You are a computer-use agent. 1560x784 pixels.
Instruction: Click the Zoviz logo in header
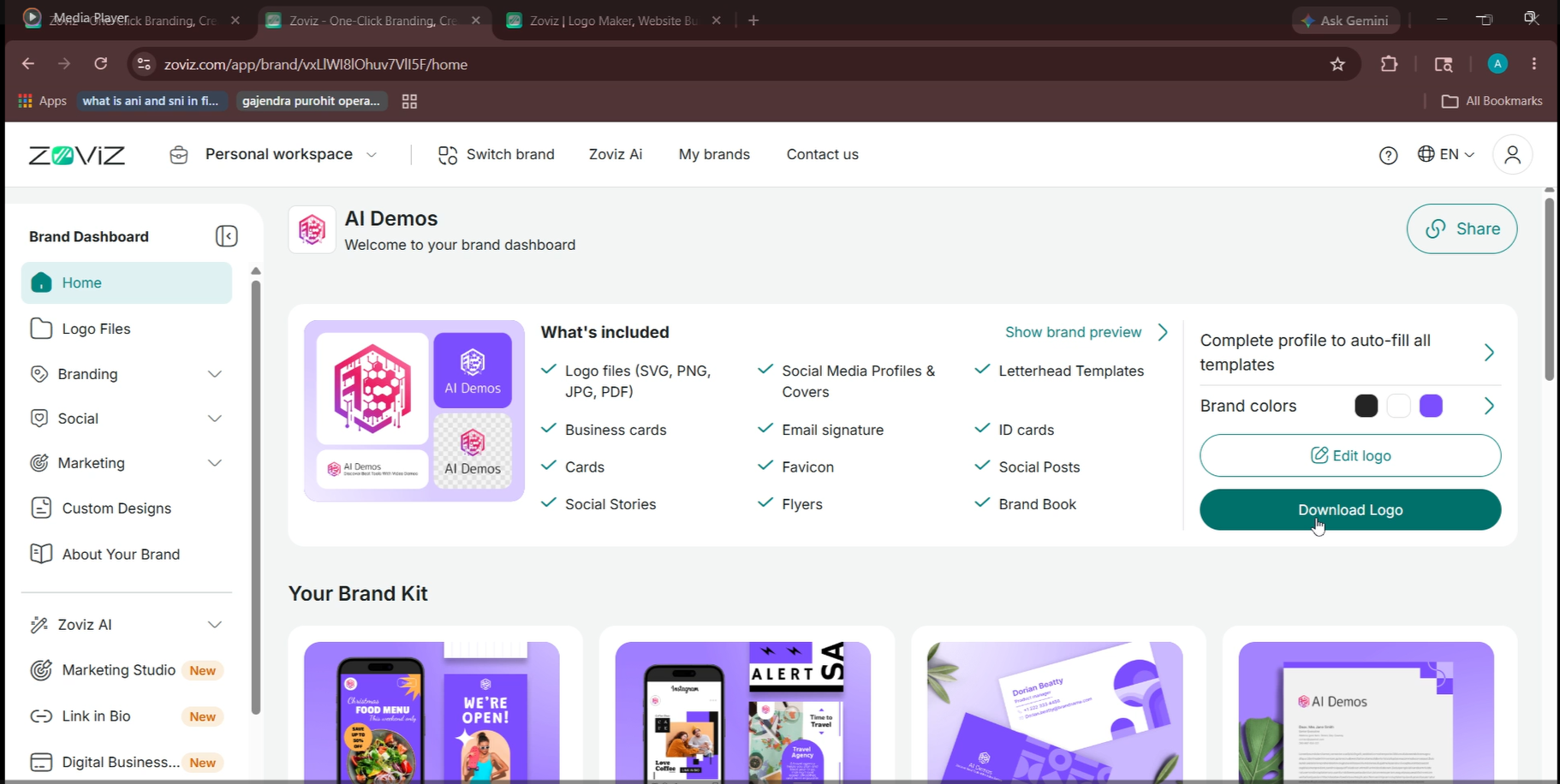[77, 155]
